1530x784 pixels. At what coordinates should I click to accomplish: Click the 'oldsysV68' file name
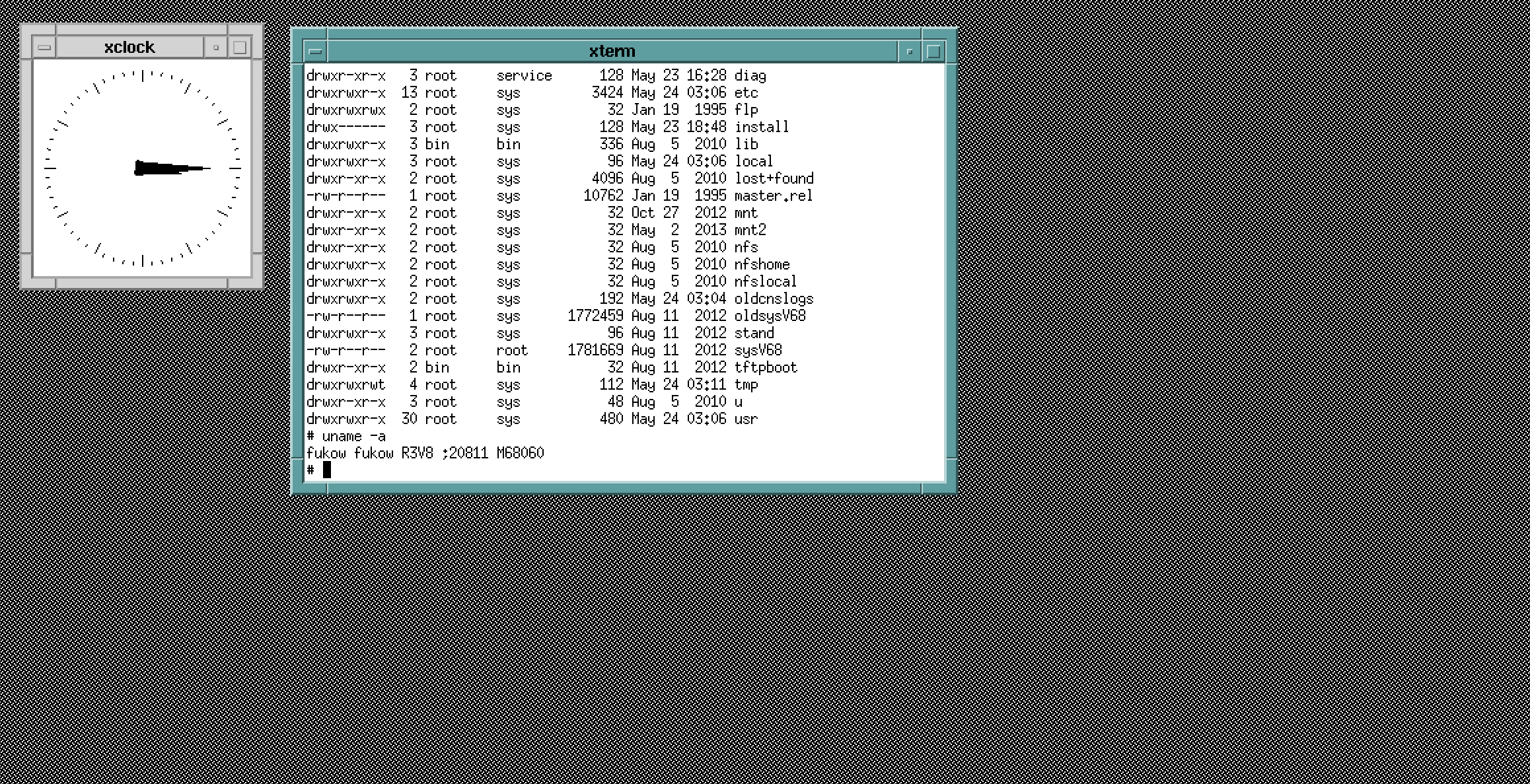click(x=770, y=316)
